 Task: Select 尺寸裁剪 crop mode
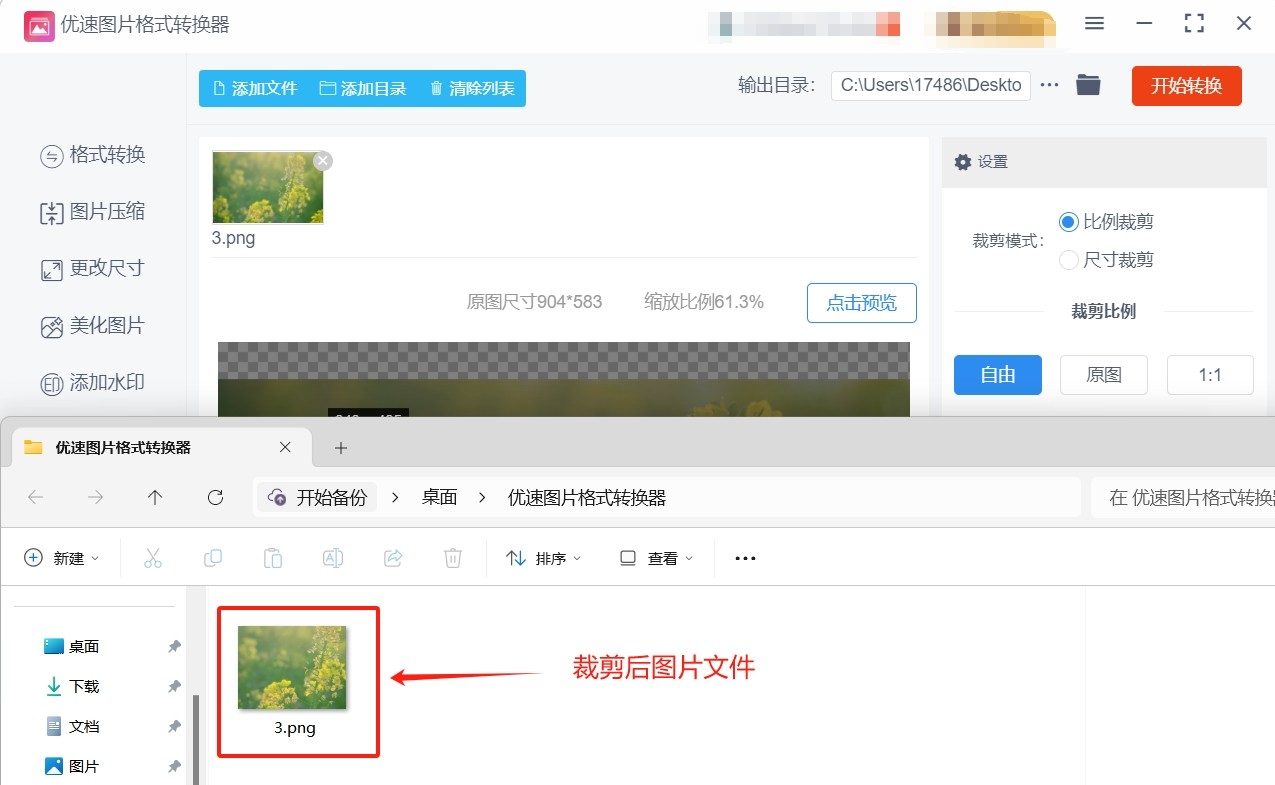pyautogui.click(x=1069, y=260)
